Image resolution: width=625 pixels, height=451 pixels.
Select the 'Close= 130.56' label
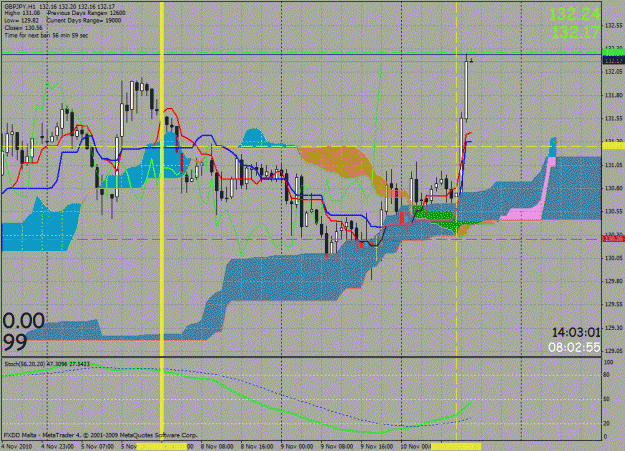tap(24, 28)
